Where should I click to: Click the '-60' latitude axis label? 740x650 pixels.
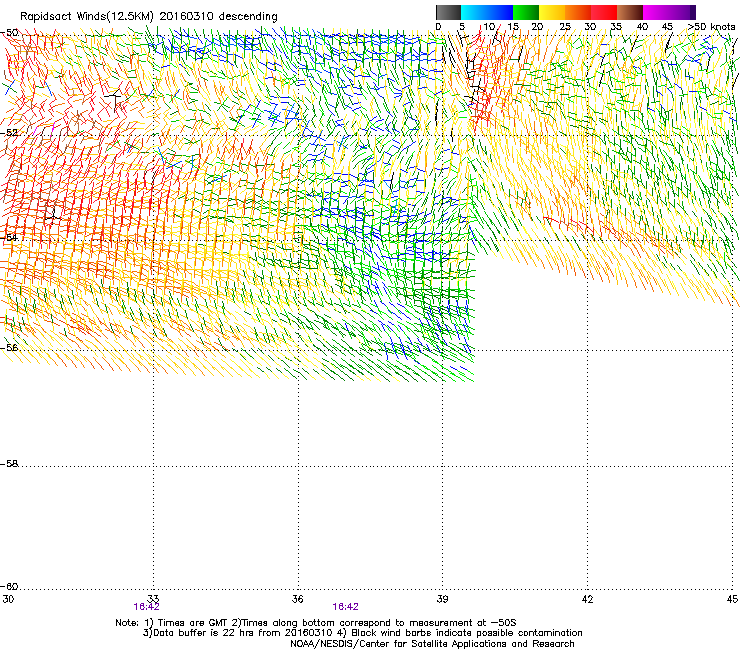[9, 587]
